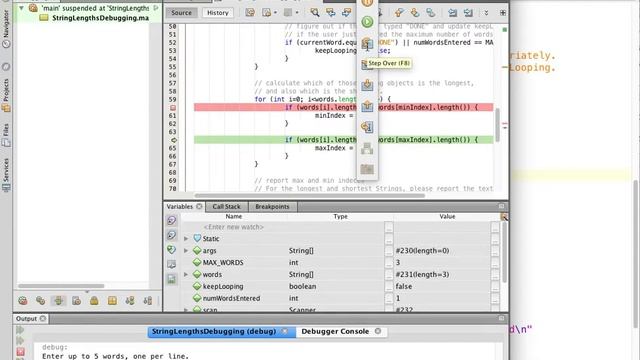Click the second watch icon in Variables side toolbar
Viewport: 640px width, 360px height.
point(171,235)
